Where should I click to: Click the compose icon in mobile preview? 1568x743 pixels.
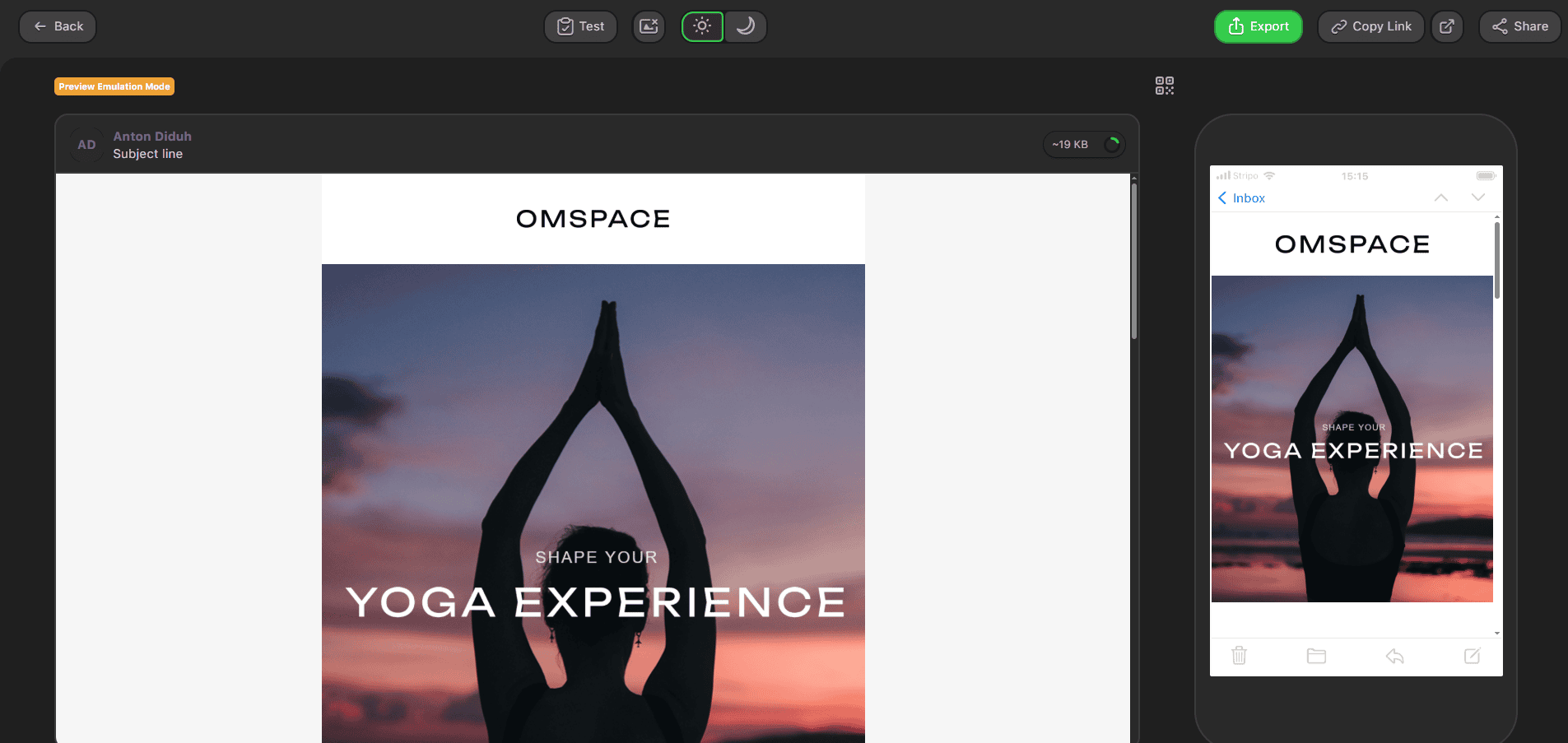coord(1472,656)
